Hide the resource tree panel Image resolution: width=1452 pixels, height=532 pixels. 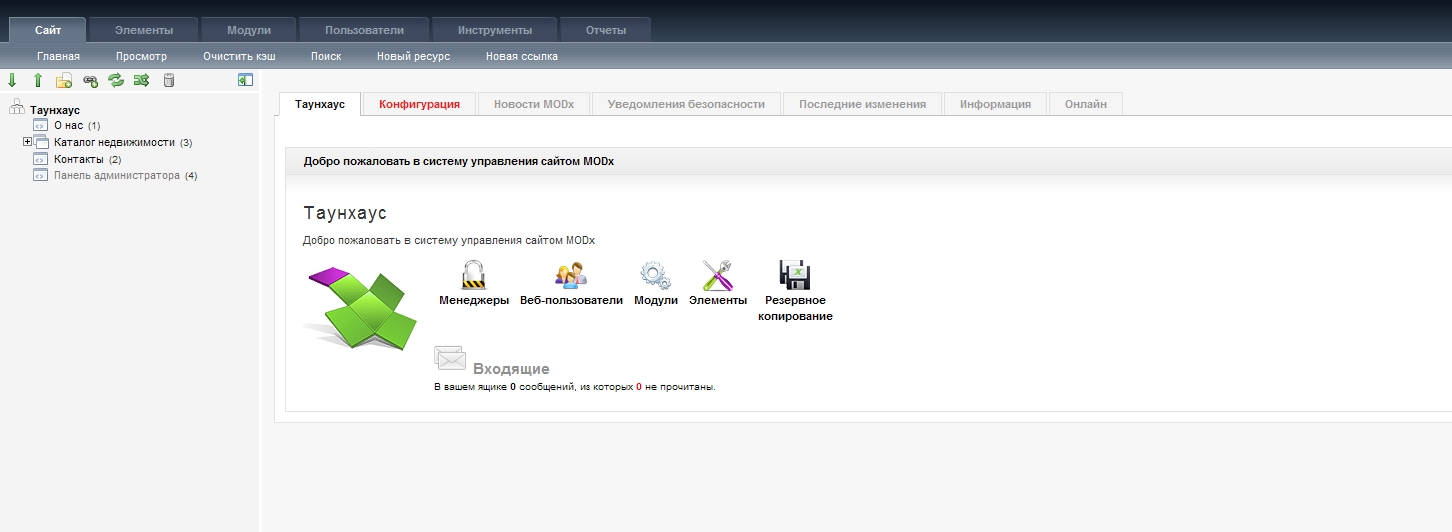point(245,80)
